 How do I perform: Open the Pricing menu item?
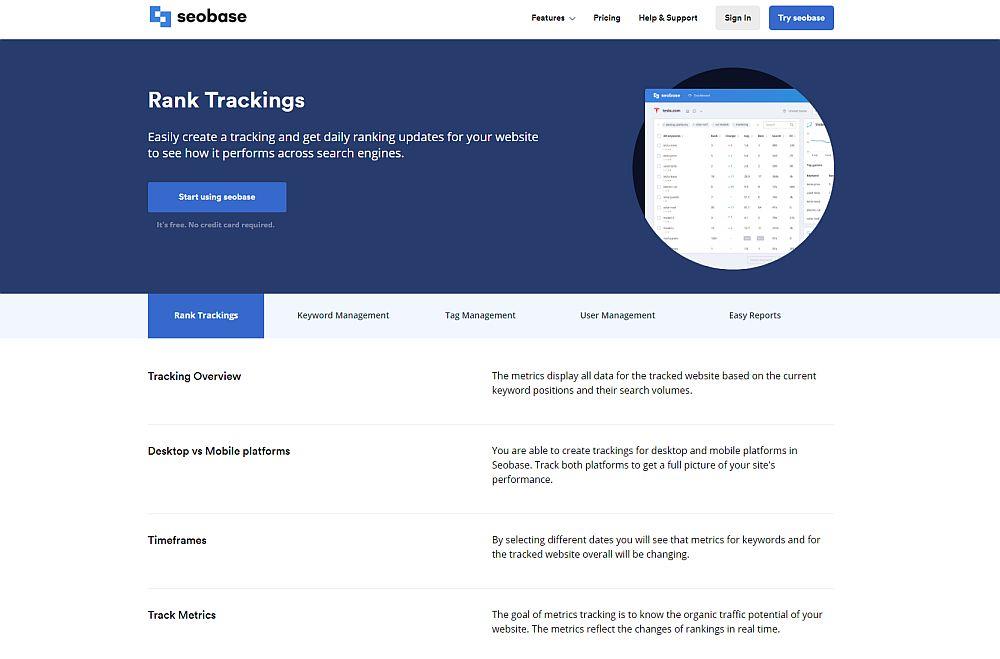pos(606,17)
